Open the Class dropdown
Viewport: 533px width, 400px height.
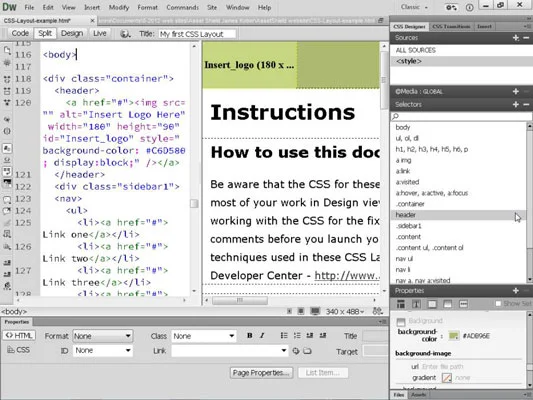[x=204, y=336]
